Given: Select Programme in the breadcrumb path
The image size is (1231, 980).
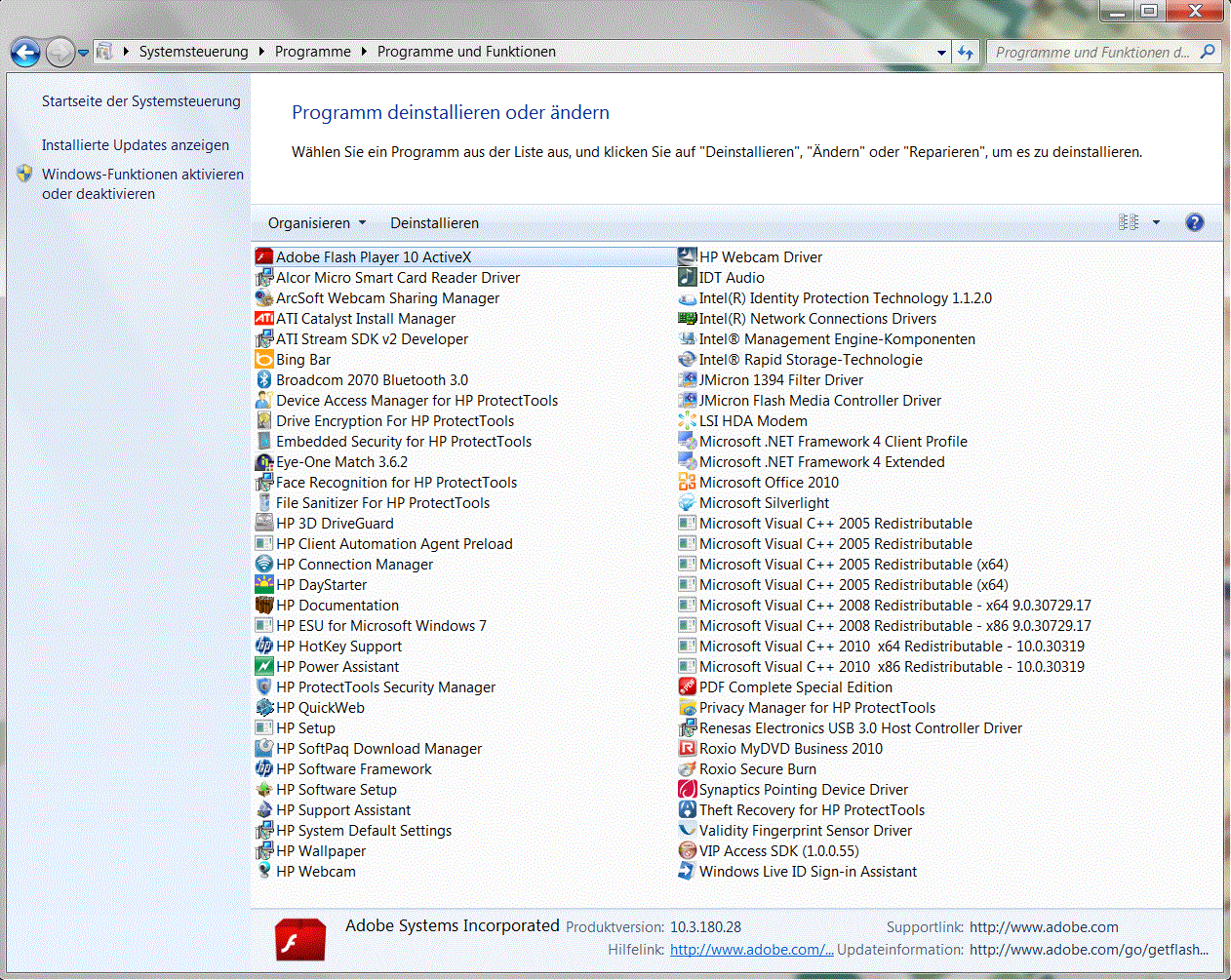Looking at the screenshot, I should tap(312, 52).
